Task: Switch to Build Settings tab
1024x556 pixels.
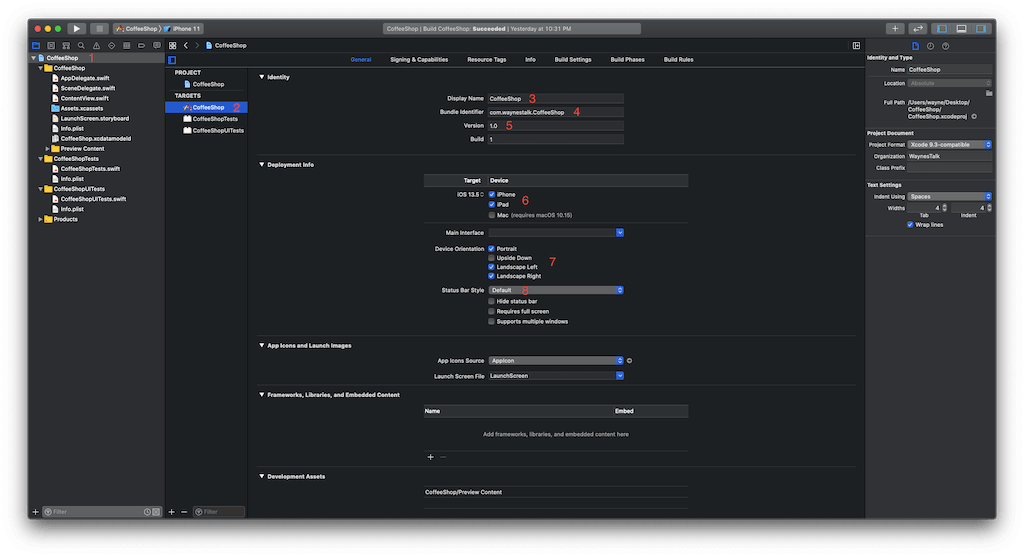Action: coord(573,59)
